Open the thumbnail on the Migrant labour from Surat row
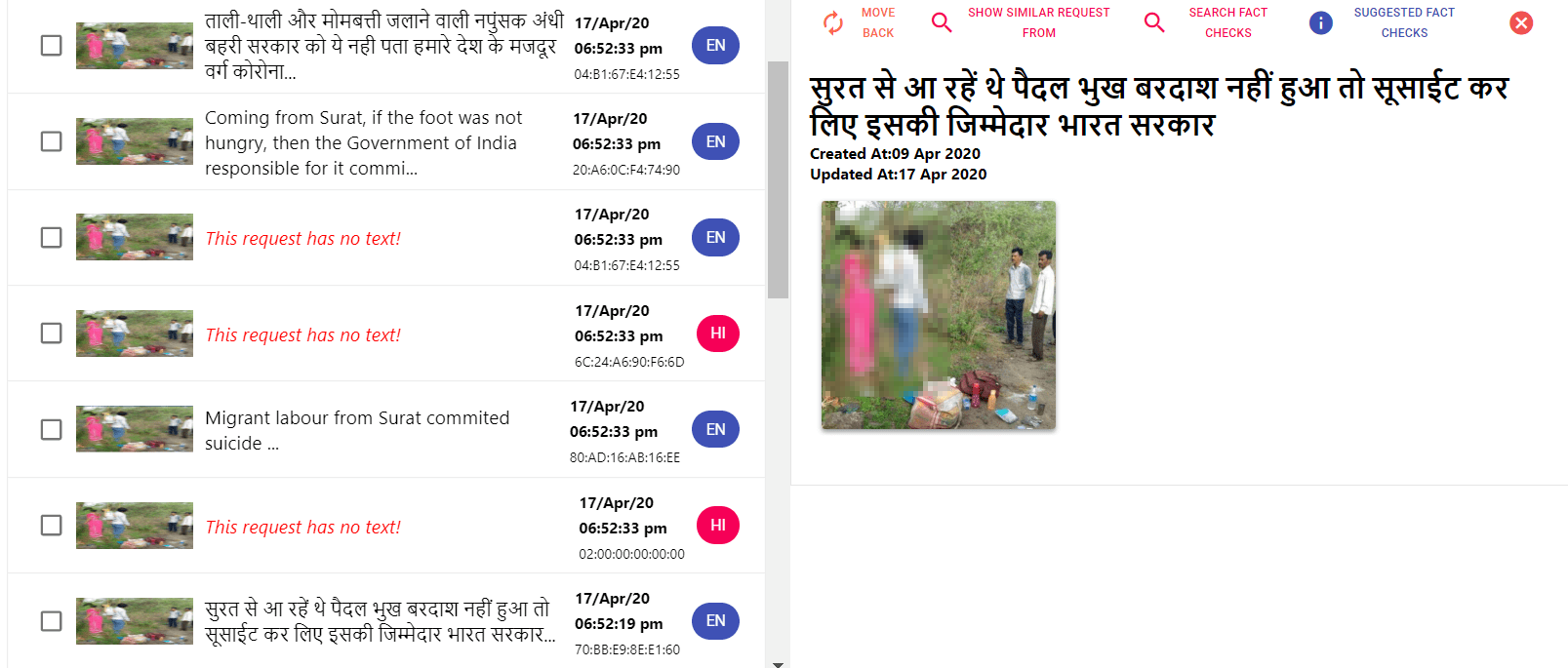The width and height of the screenshot is (1568, 668). 135,429
